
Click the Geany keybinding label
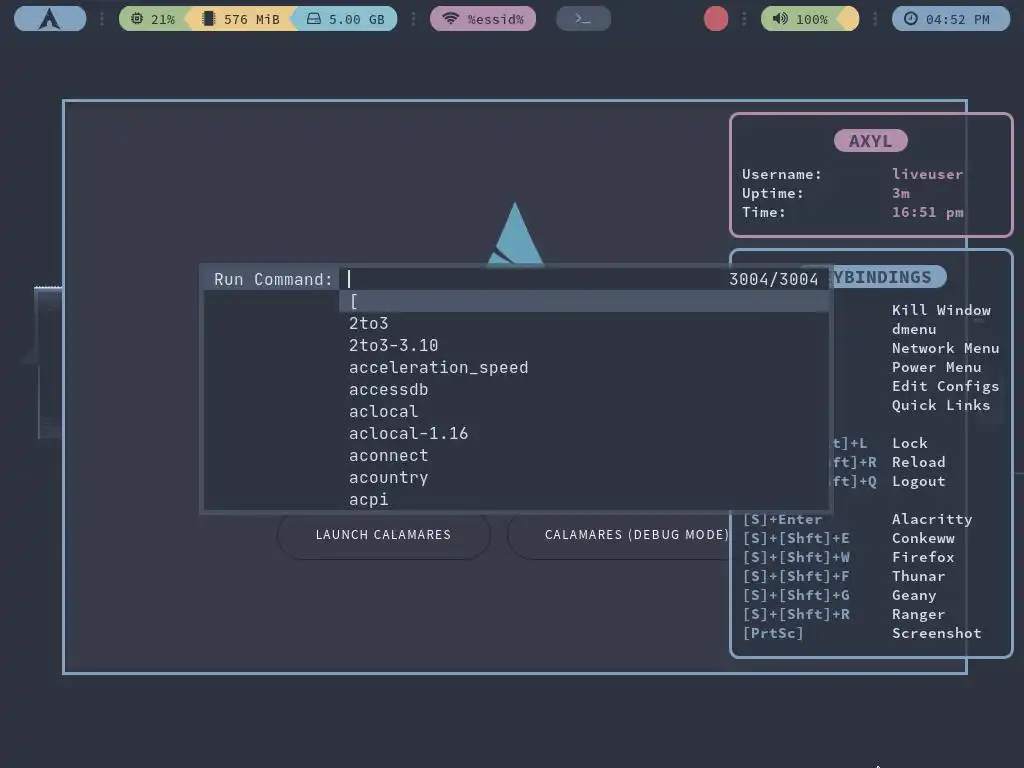tap(914, 595)
